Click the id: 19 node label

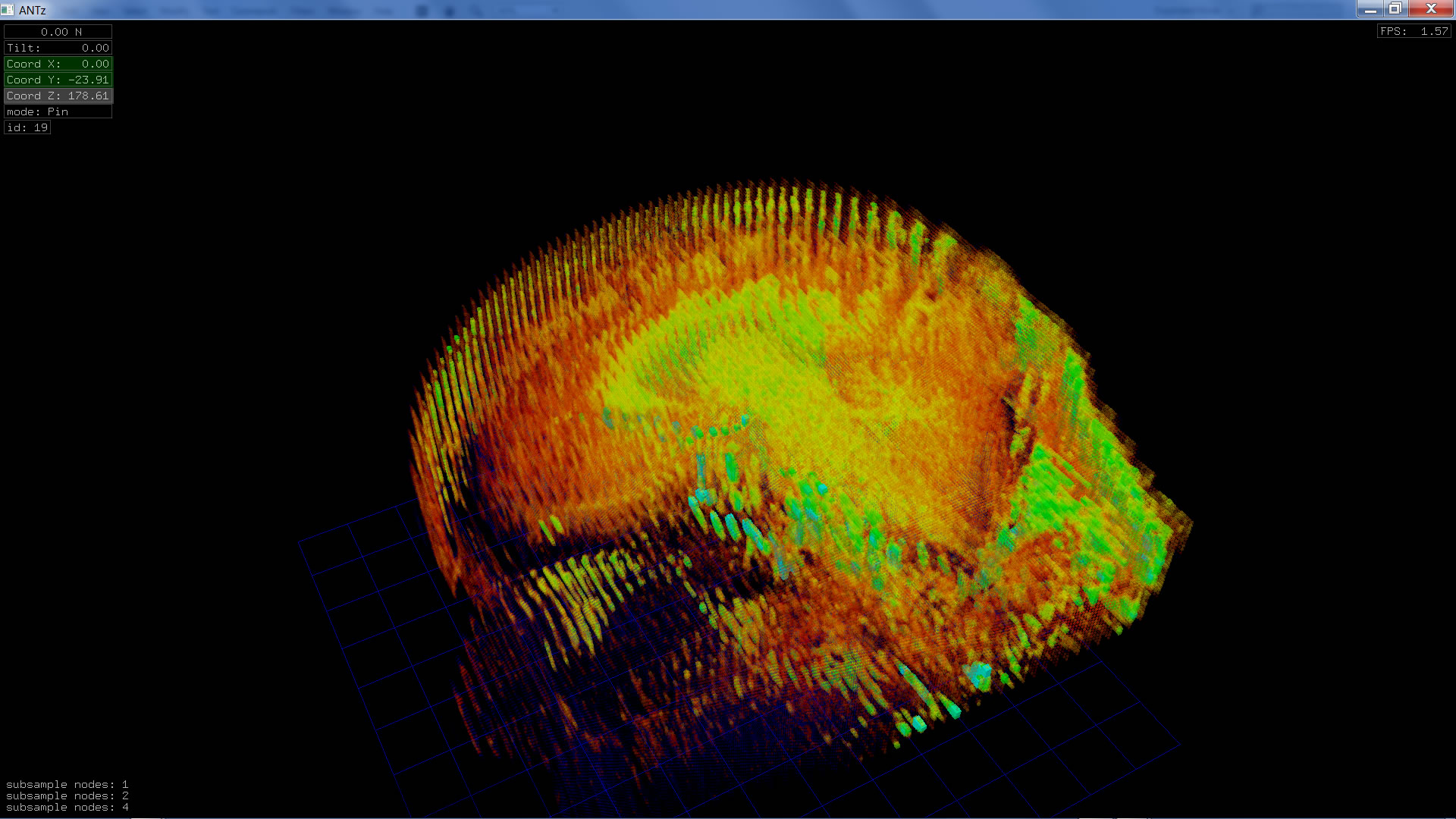pyautogui.click(x=27, y=127)
